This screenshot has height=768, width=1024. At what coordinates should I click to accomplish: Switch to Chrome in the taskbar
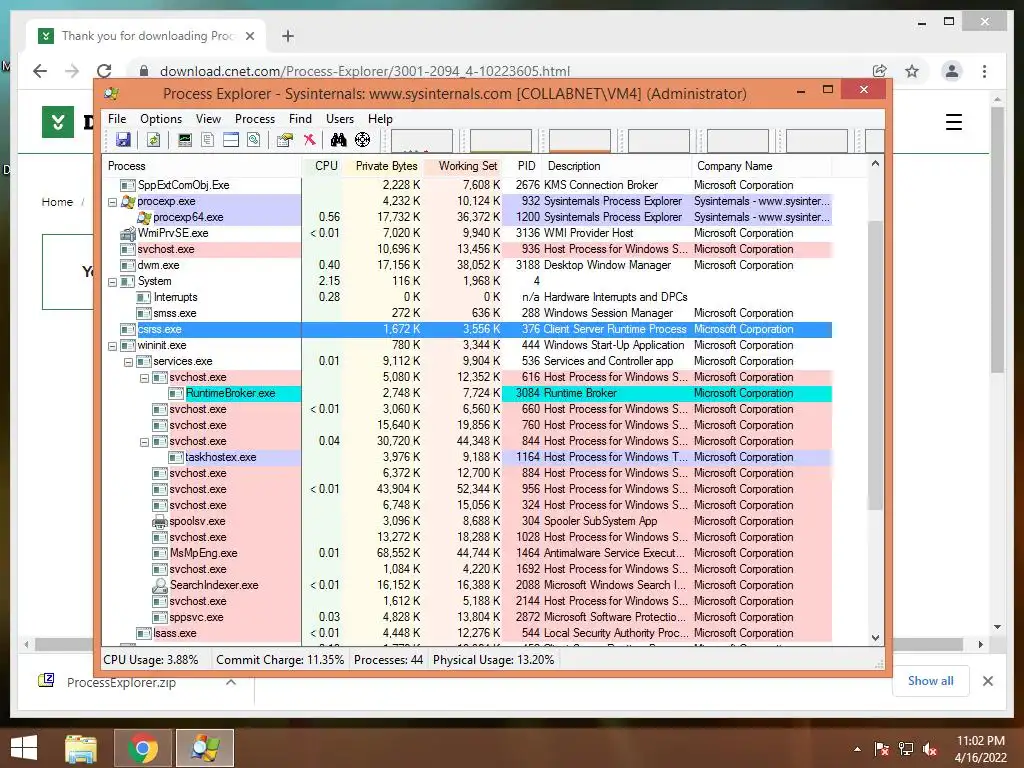pyautogui.click(x=142, y=748)
